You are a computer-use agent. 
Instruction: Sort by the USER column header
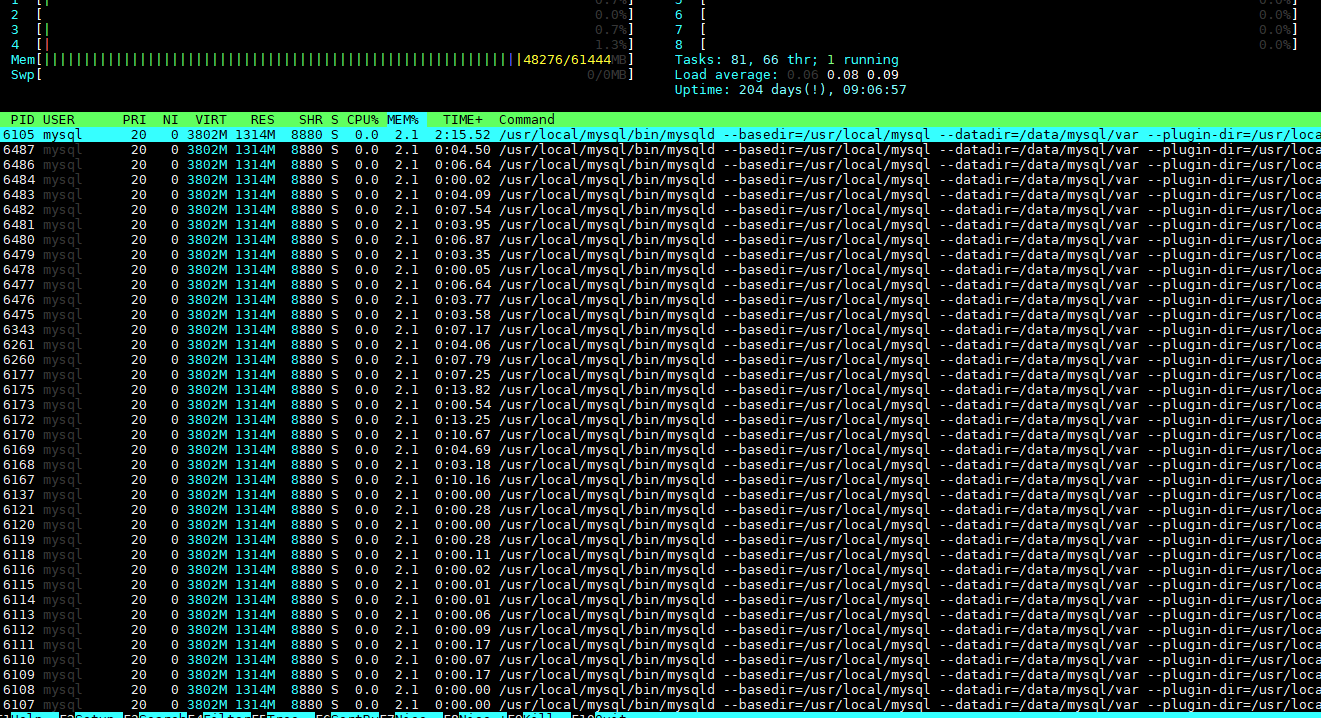(x=59, y=120)
